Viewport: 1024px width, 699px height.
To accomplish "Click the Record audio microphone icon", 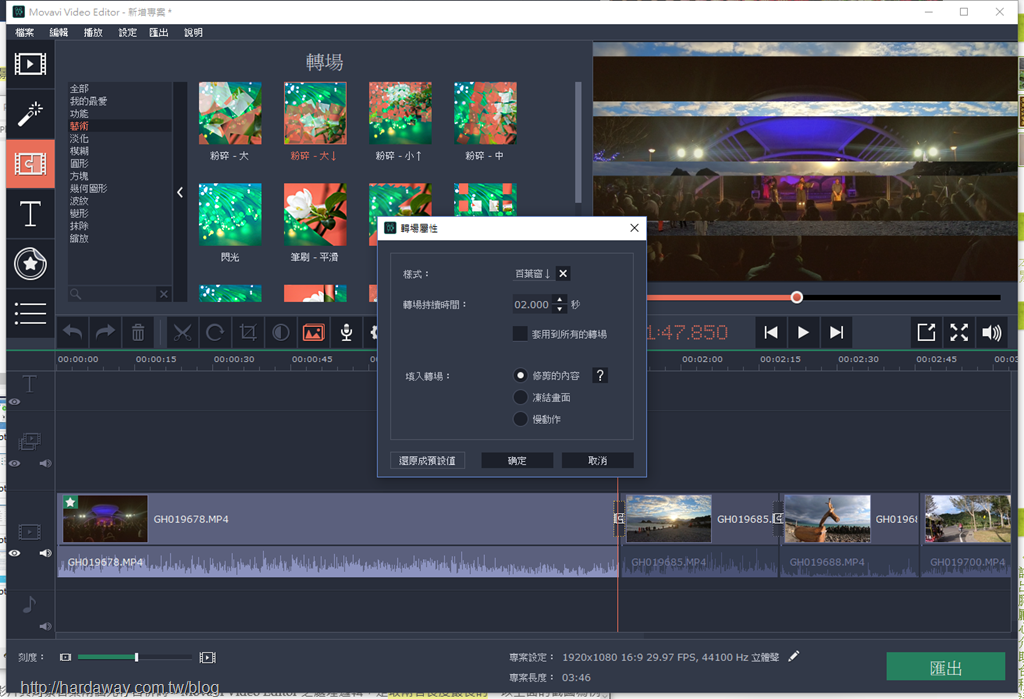I will pyautogui.click(x=346, y=333).
